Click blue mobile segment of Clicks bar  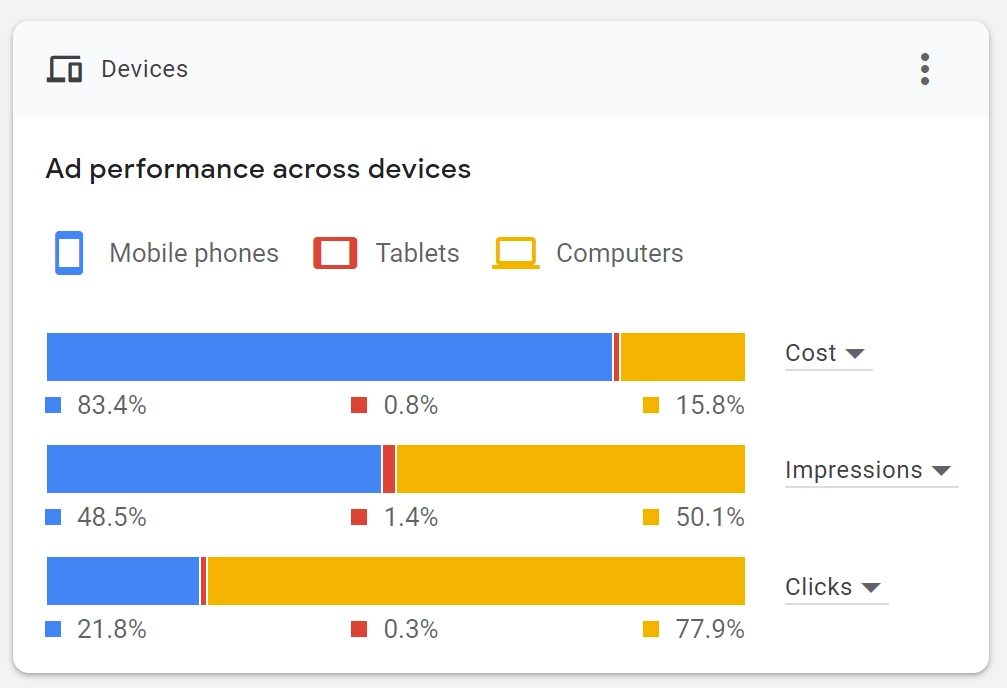(123, 581)
